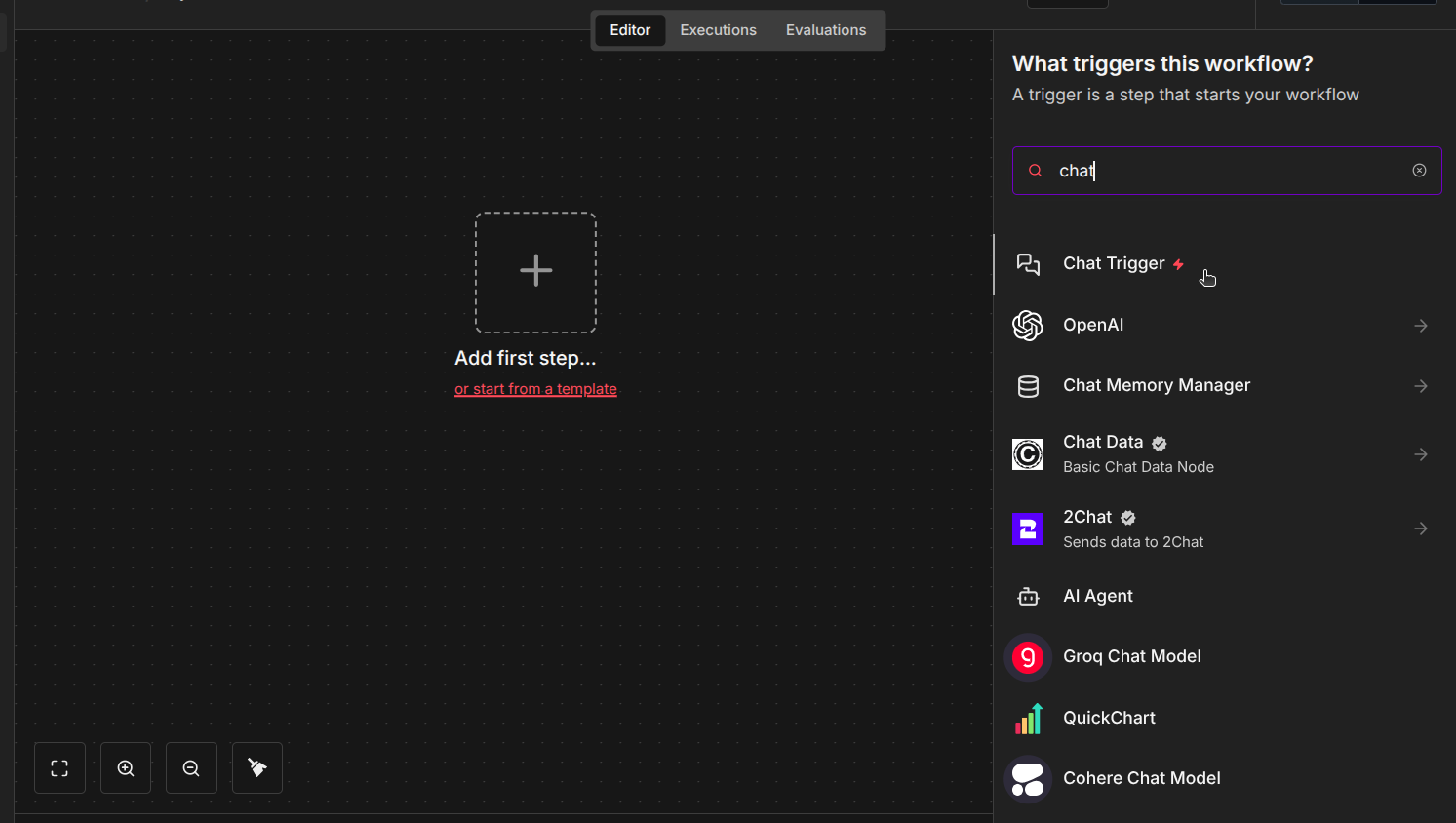Select the Chat Trigger node icon

tap(1028, 264)
